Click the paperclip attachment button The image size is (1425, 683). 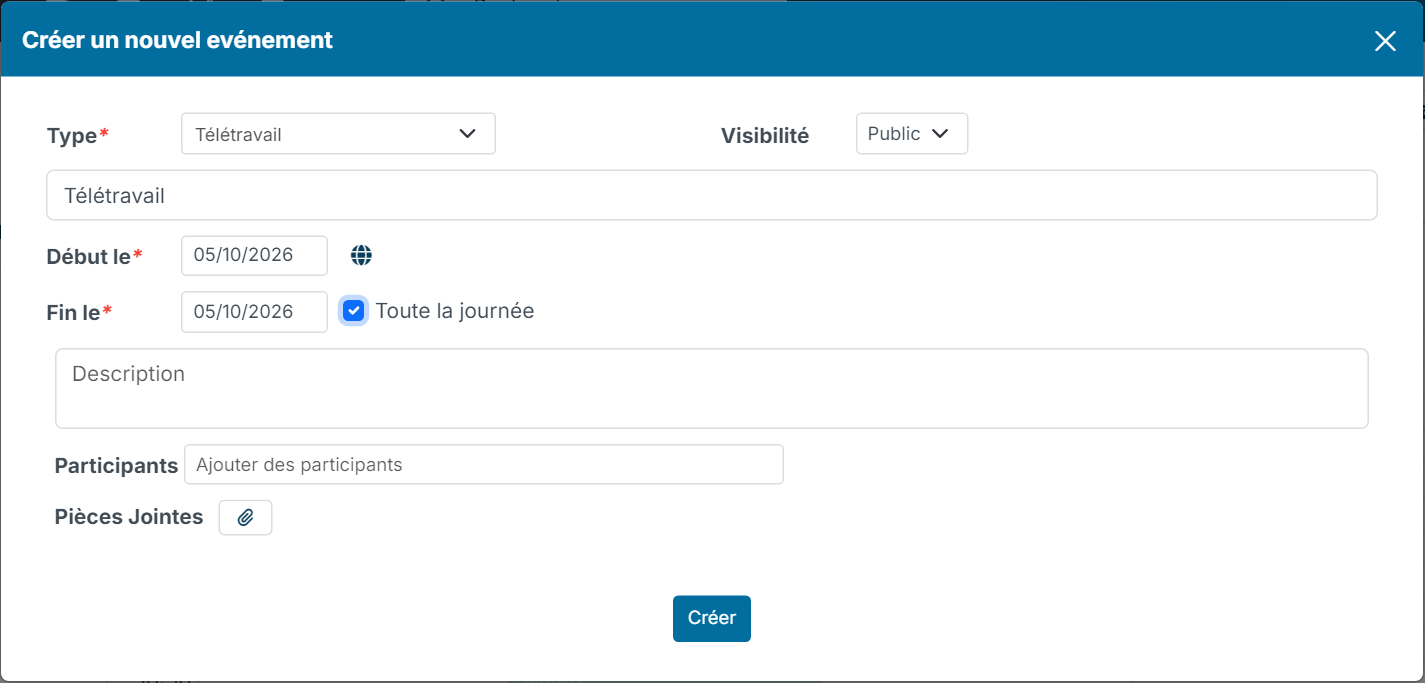point(245,518)
